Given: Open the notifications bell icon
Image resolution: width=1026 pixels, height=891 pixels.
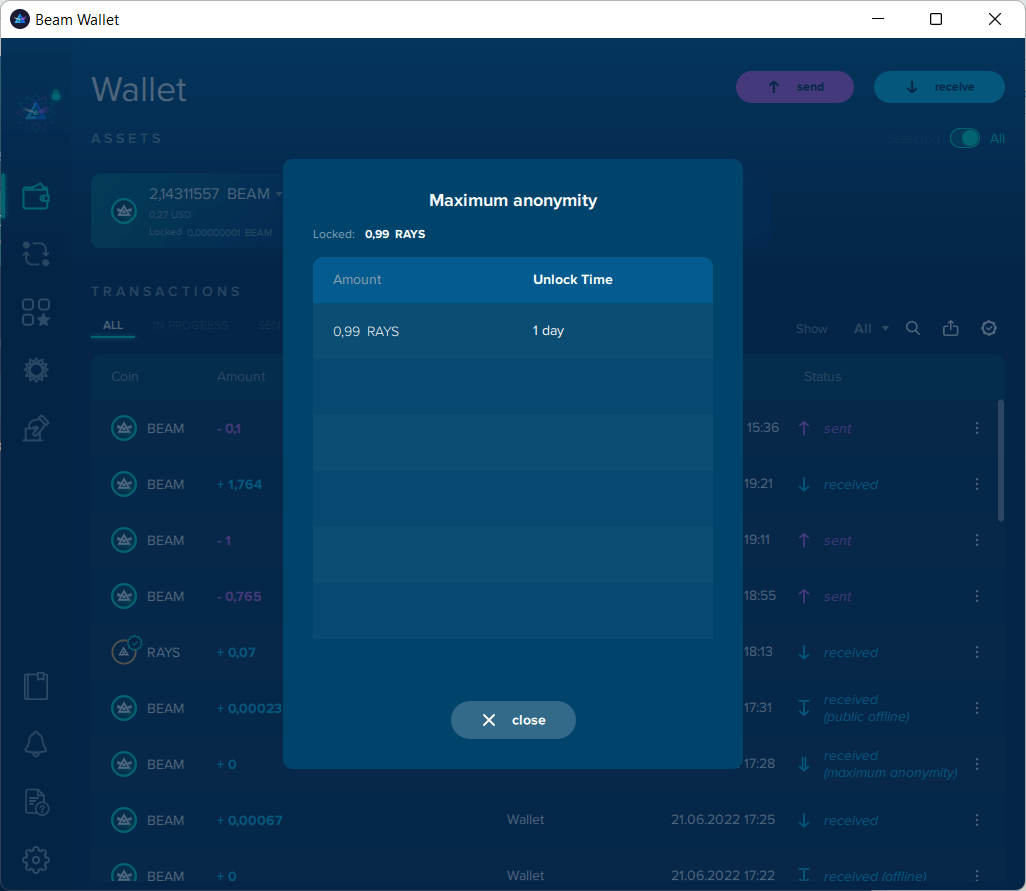Looking at the screenshot, I should [x=36, y=744].
